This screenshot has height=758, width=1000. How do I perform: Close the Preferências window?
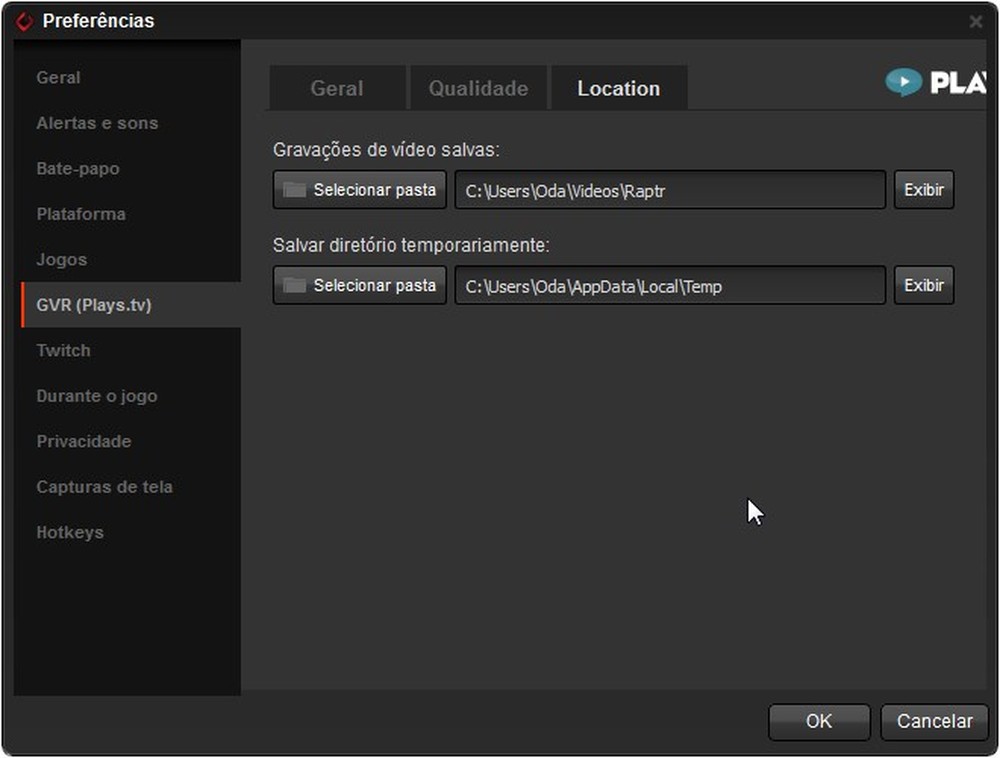click(975, 22)
